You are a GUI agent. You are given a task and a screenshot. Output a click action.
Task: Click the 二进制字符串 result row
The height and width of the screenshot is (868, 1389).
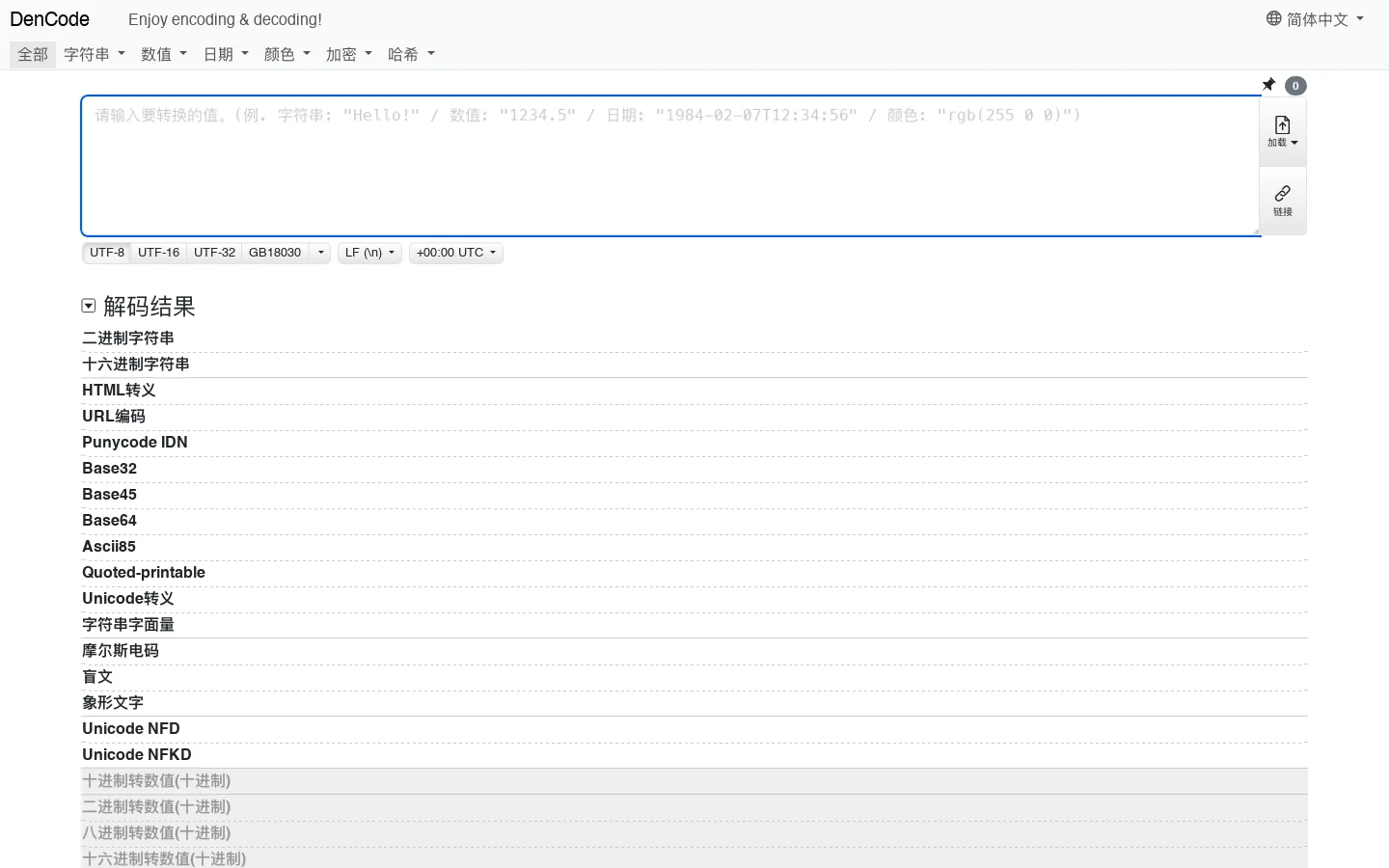coord(694,339)
